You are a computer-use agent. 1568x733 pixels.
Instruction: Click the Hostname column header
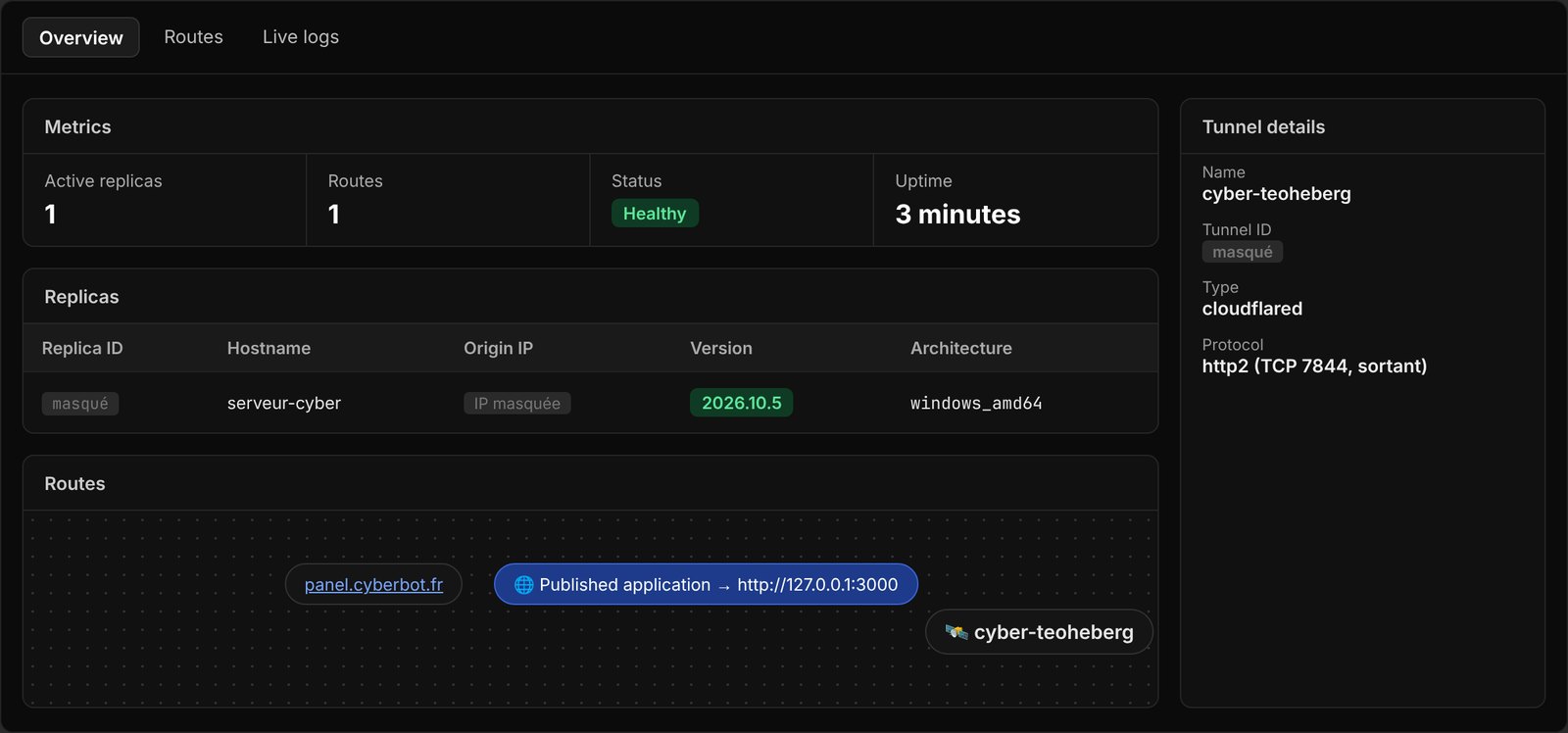tap(269, 348)
